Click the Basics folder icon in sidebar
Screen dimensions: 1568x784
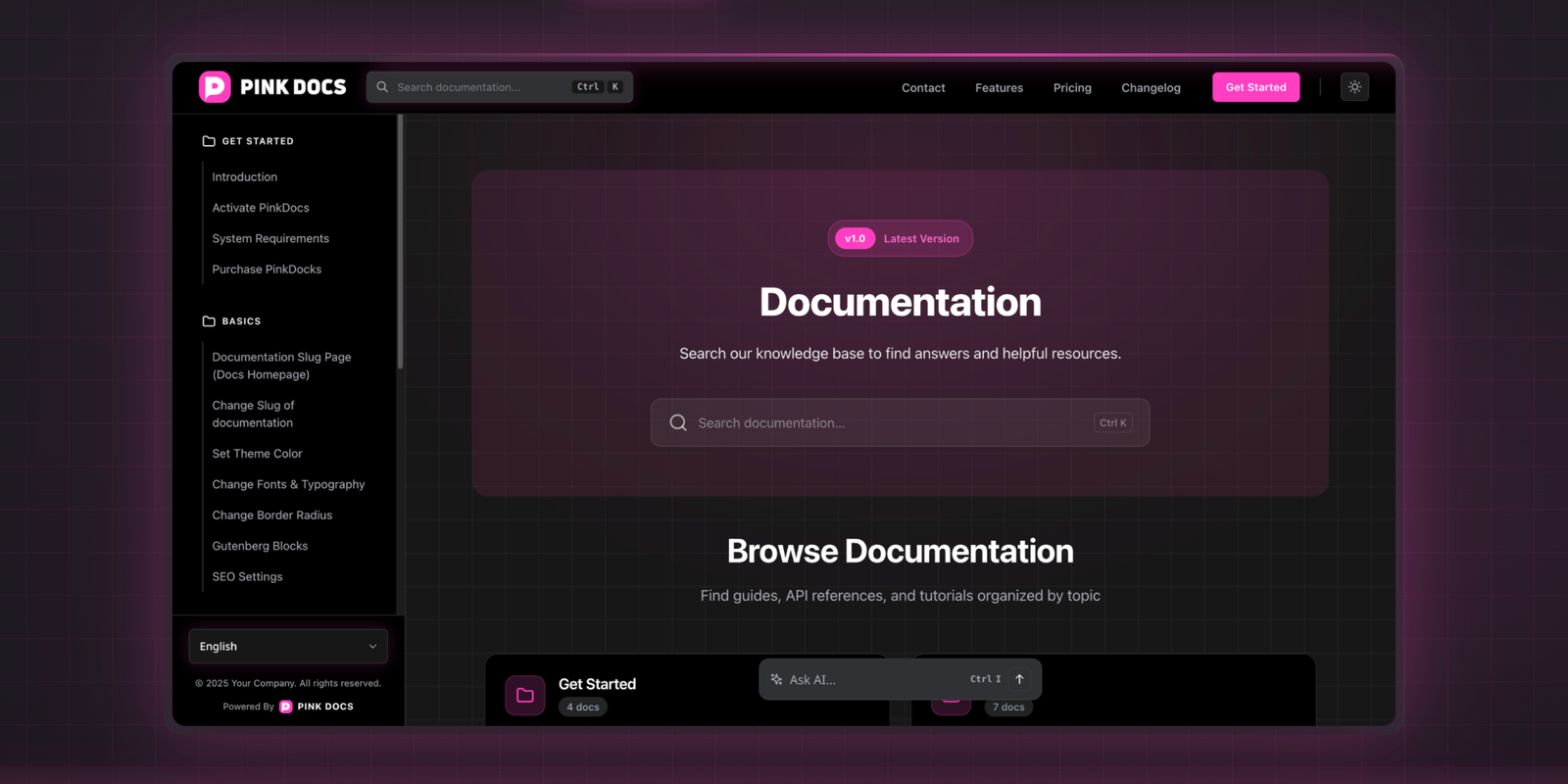click(209, 321)
